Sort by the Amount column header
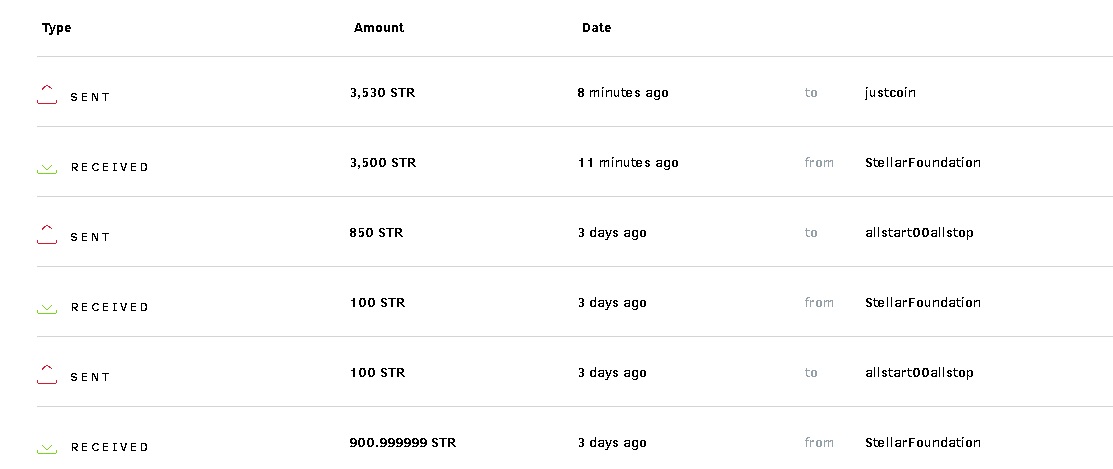 point(379,28)
